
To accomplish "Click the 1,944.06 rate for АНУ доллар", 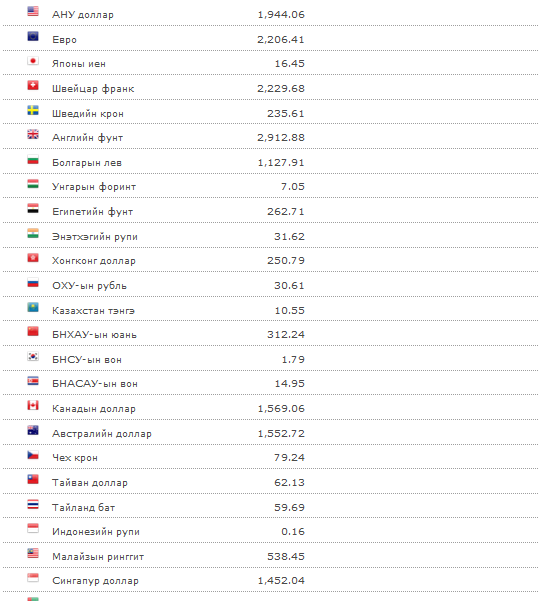I will 281,15.
